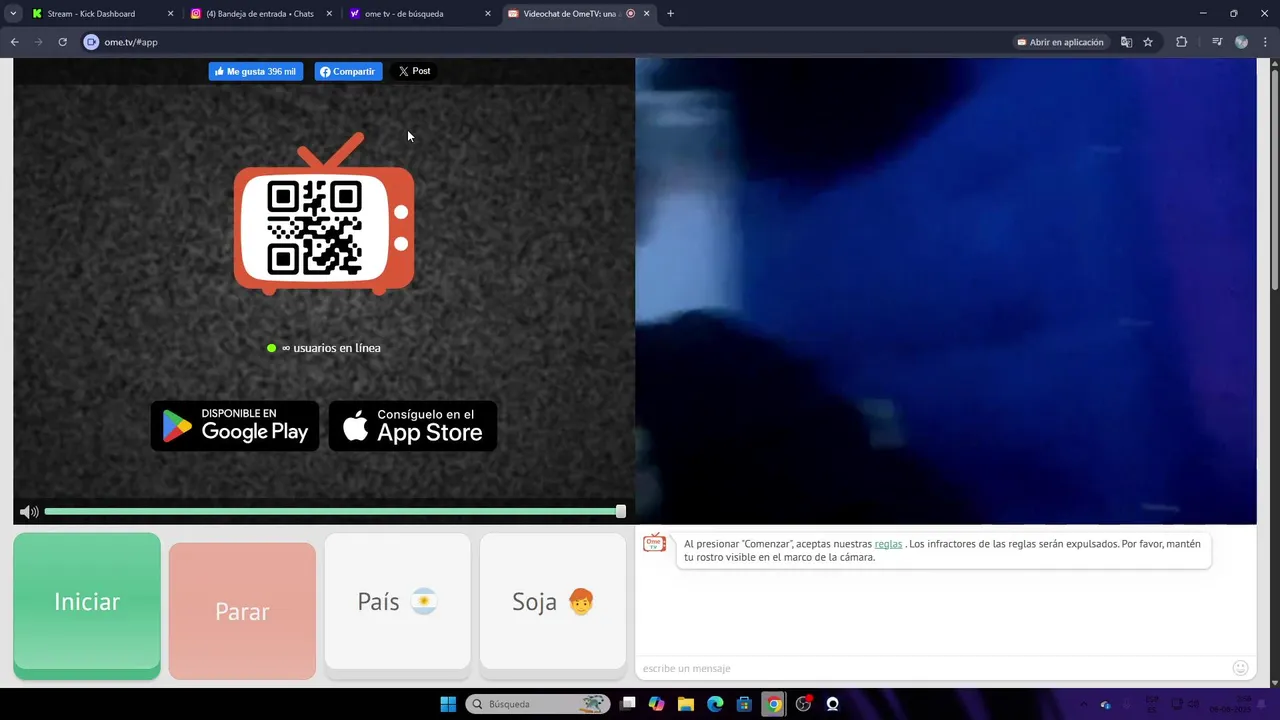
Task: Reload the current page
Action: [x=62, y=42]
